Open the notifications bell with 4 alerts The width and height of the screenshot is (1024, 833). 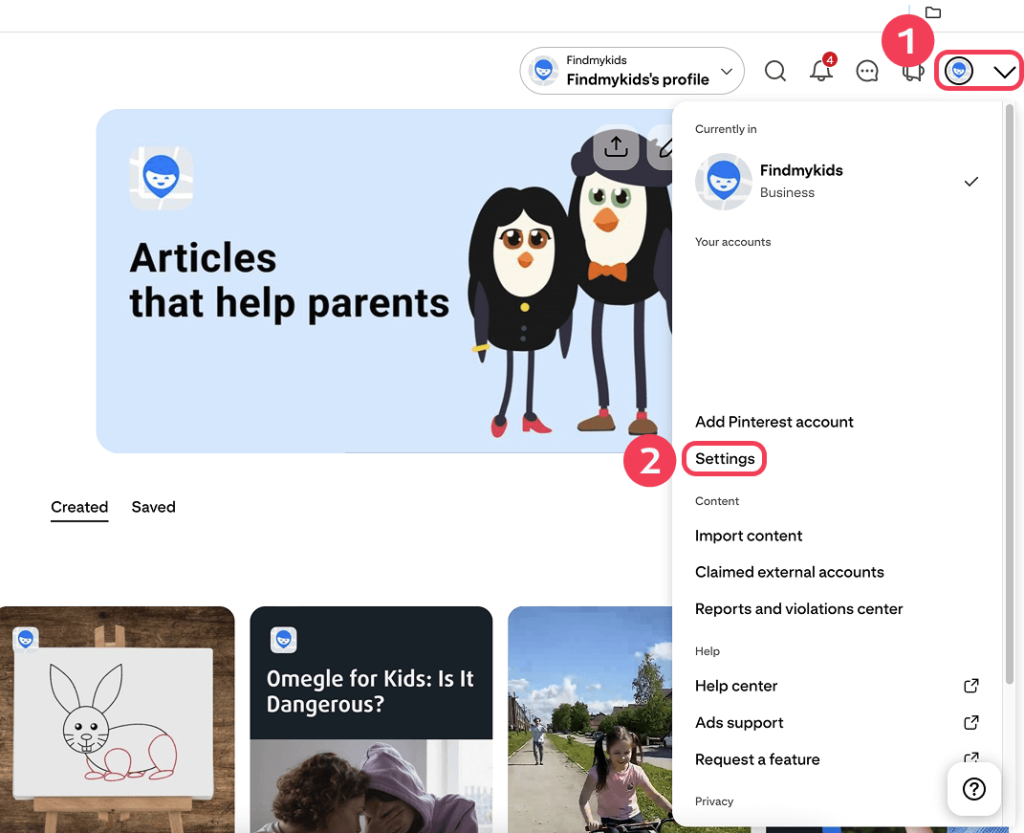click(x=821, y=72)
